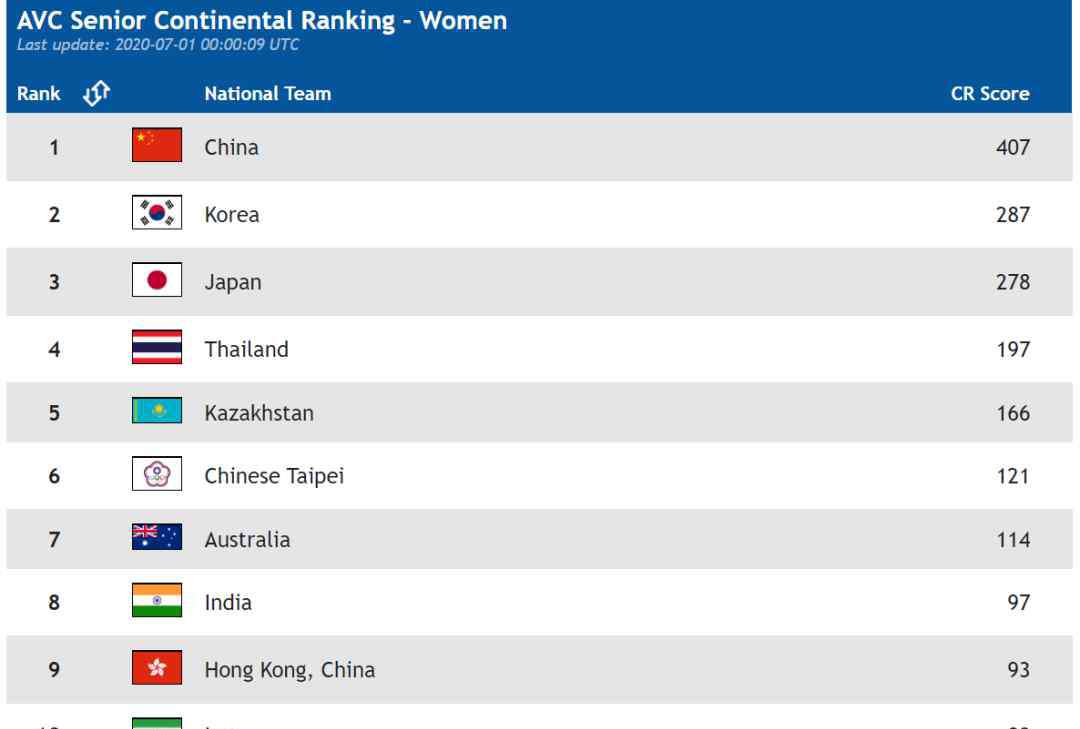Click the AVC Senior Continental Ranking title

pyautogui.click(x=262, y=21)
